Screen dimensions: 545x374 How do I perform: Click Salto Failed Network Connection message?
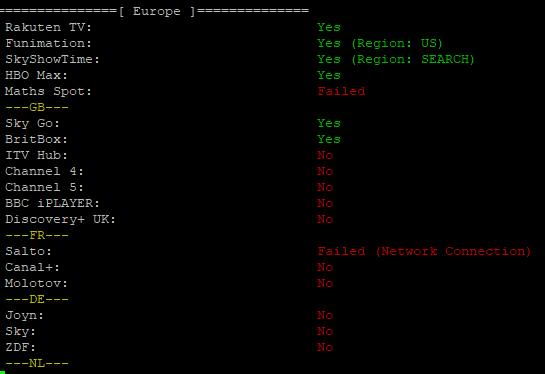(424, 251)
